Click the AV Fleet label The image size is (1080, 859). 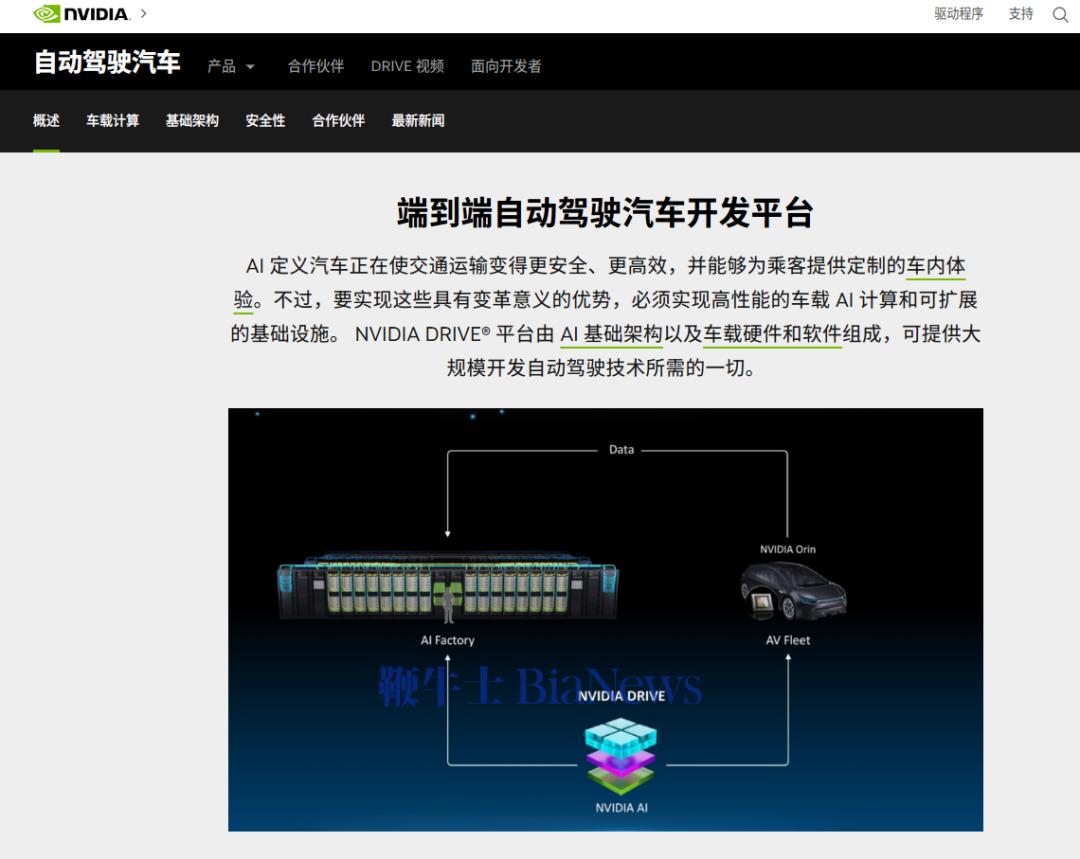tap(788, 640)
